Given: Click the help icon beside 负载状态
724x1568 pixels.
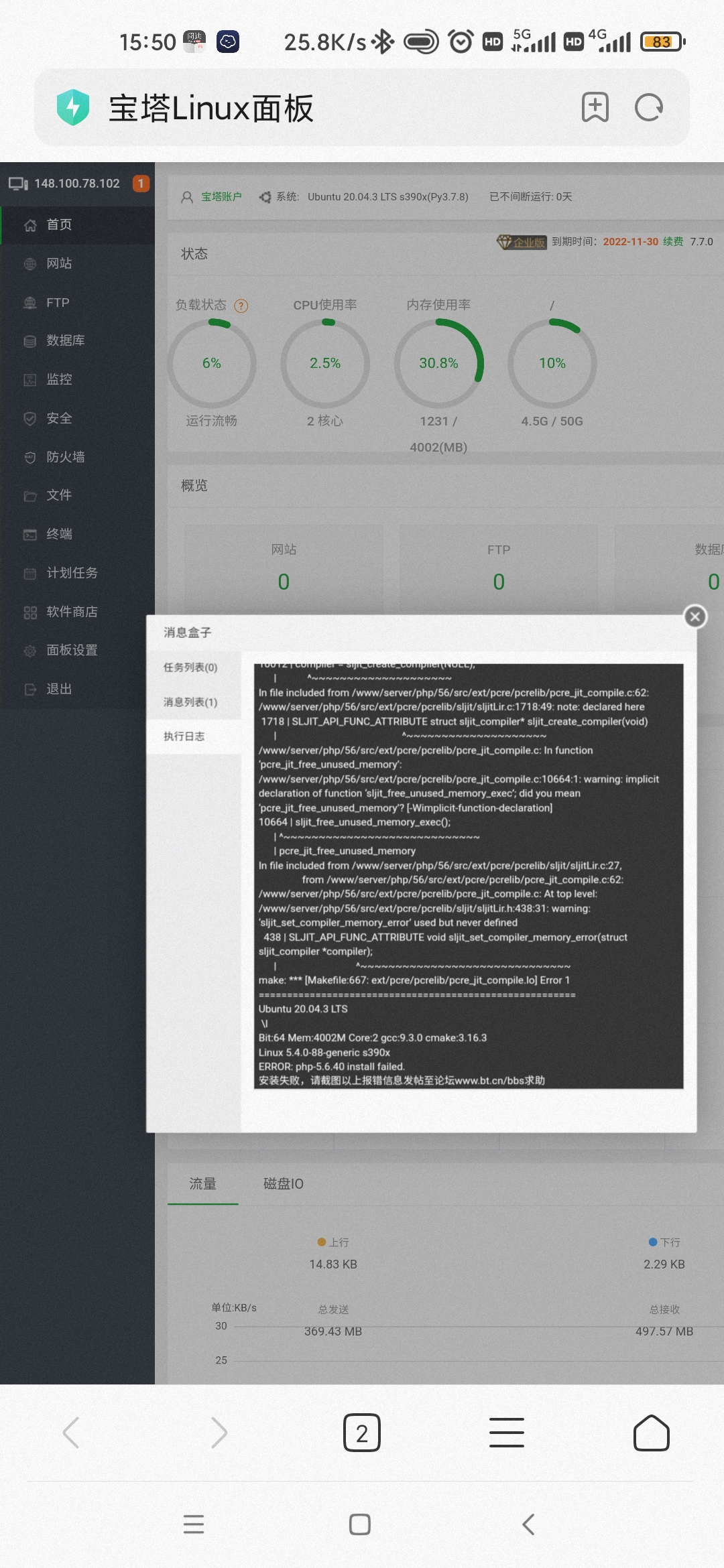Looking at the screenshot, I should click(x=241, y=306).
